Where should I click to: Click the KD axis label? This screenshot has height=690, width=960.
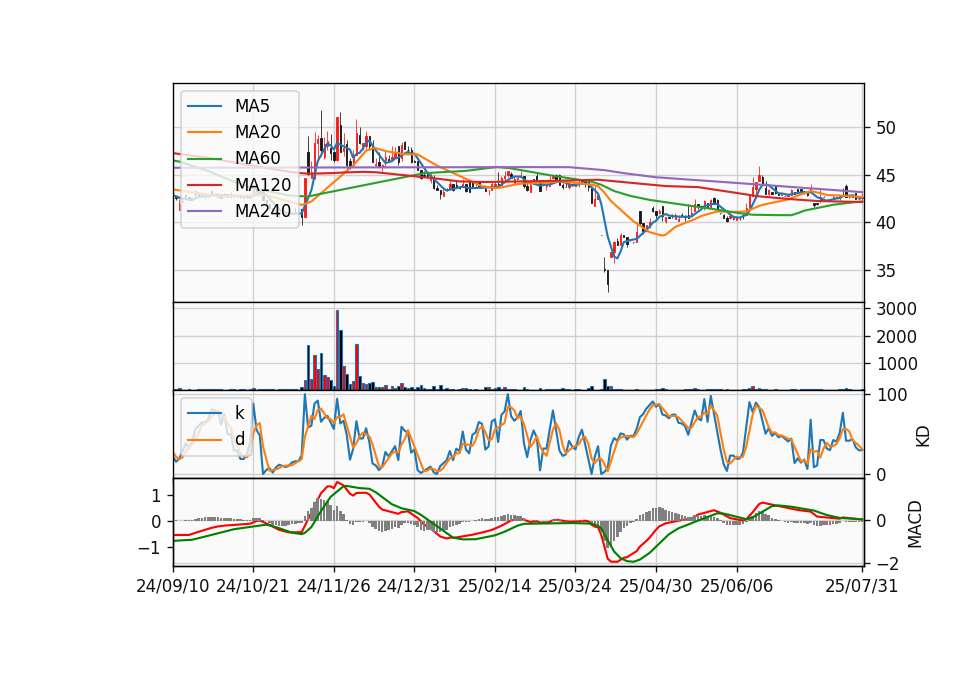[923, 437]
